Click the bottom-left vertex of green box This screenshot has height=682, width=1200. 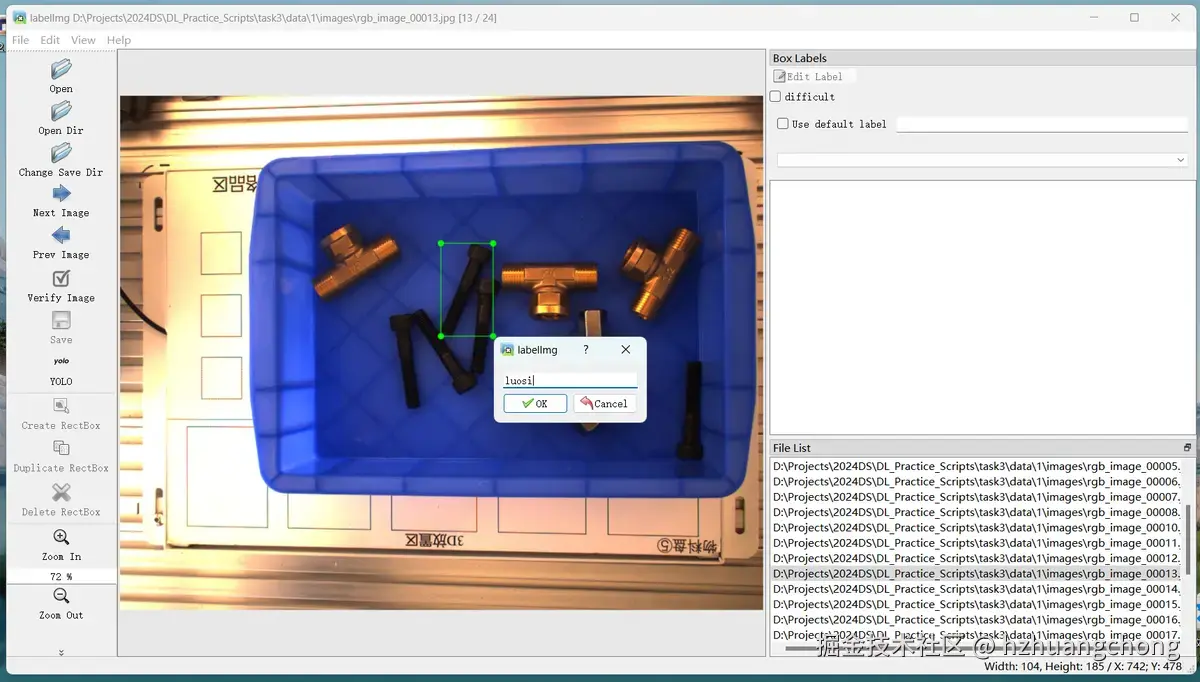441,336
